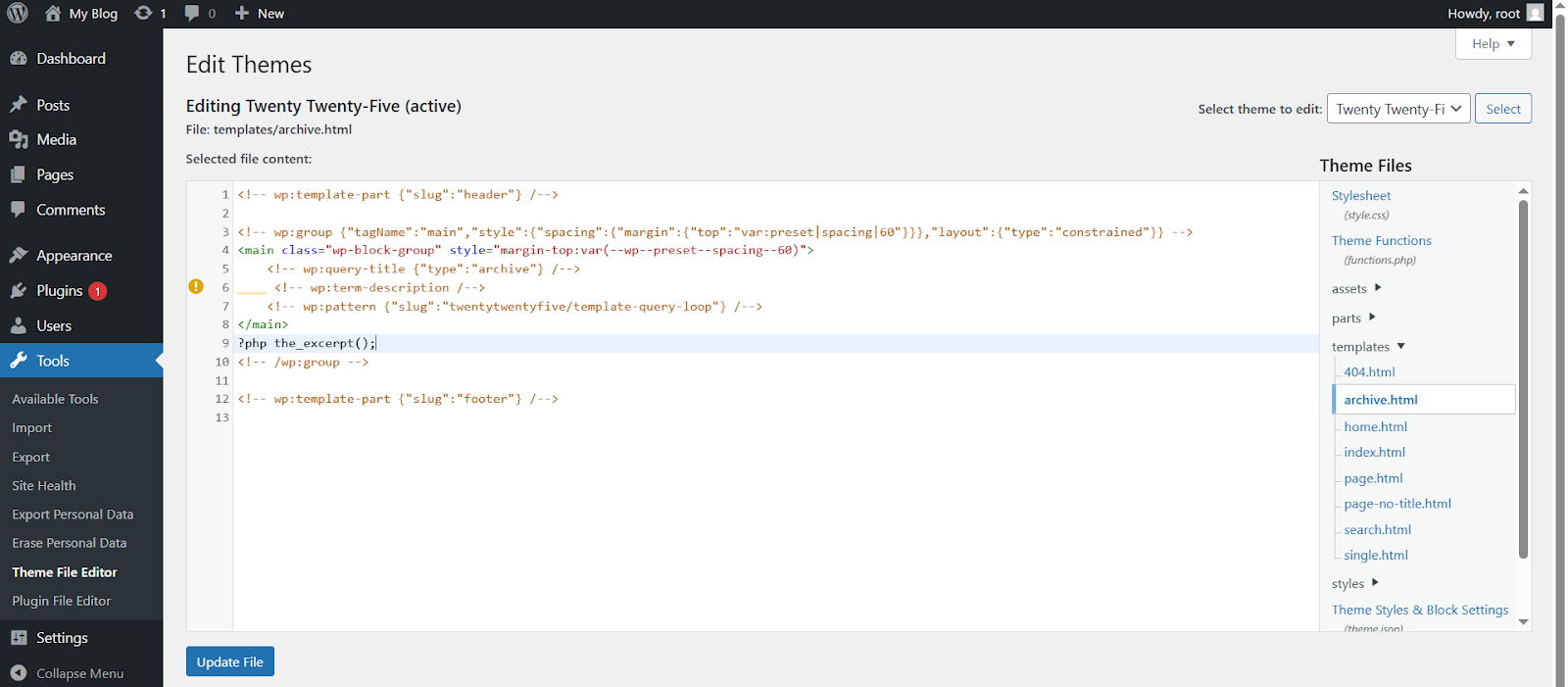The height and width of the screenshot is (687, 1568).
Task: Click line 1 header template-part code
Action: coord(398,194)
